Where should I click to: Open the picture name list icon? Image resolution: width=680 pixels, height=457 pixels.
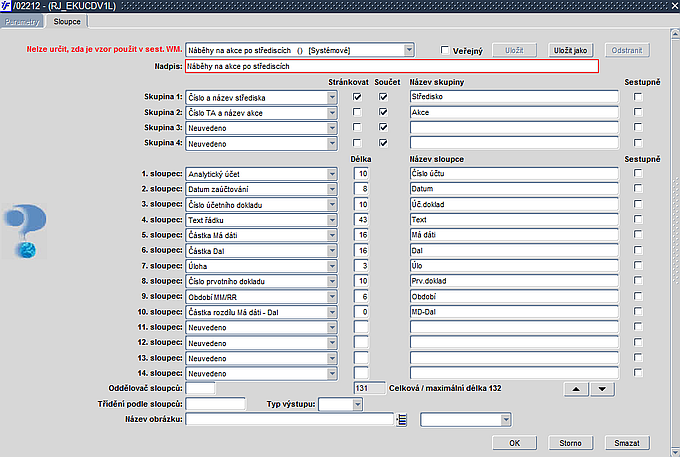point(402,420)
